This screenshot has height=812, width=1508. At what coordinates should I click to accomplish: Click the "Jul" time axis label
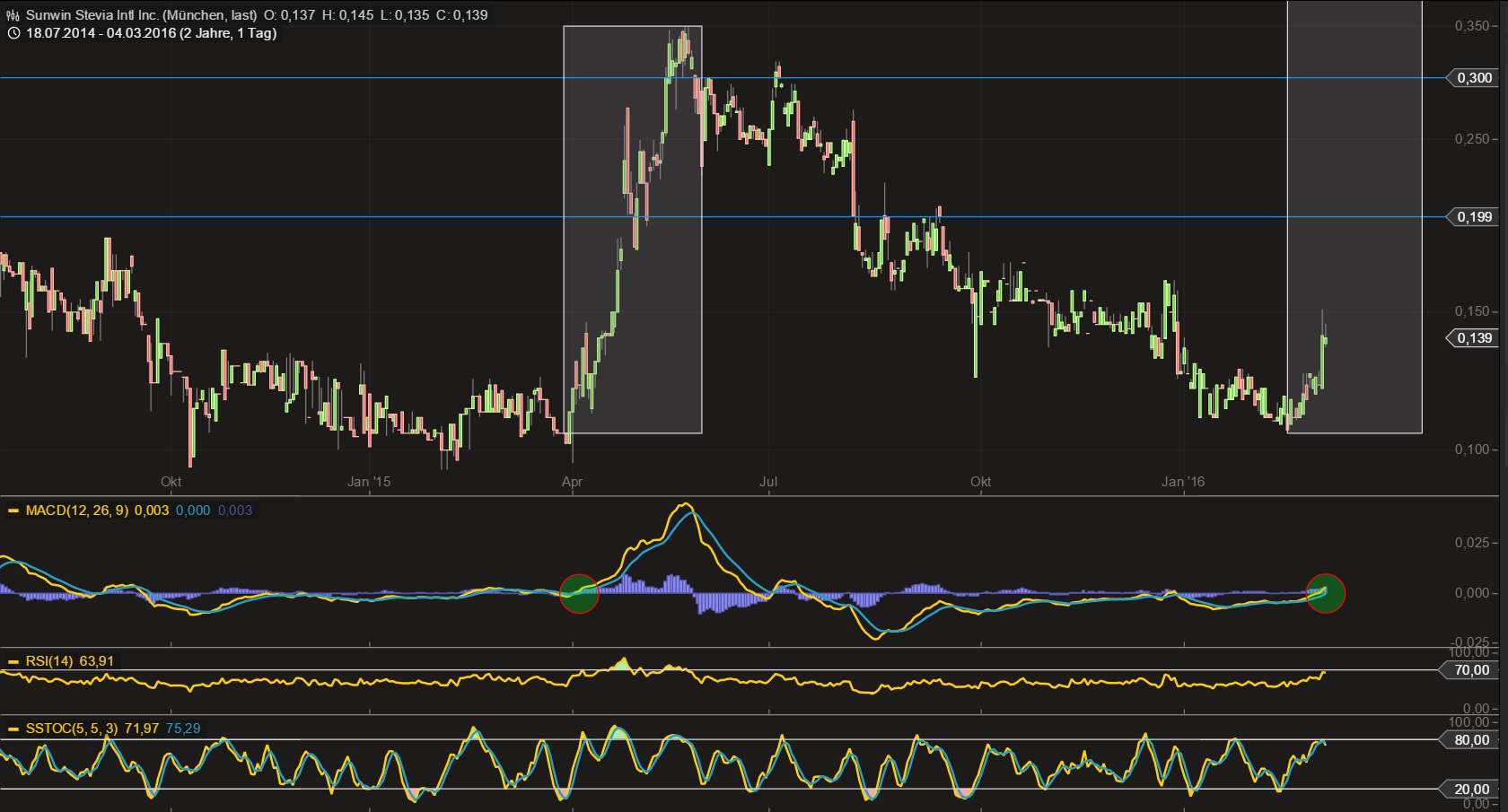(x=768, y=482)
